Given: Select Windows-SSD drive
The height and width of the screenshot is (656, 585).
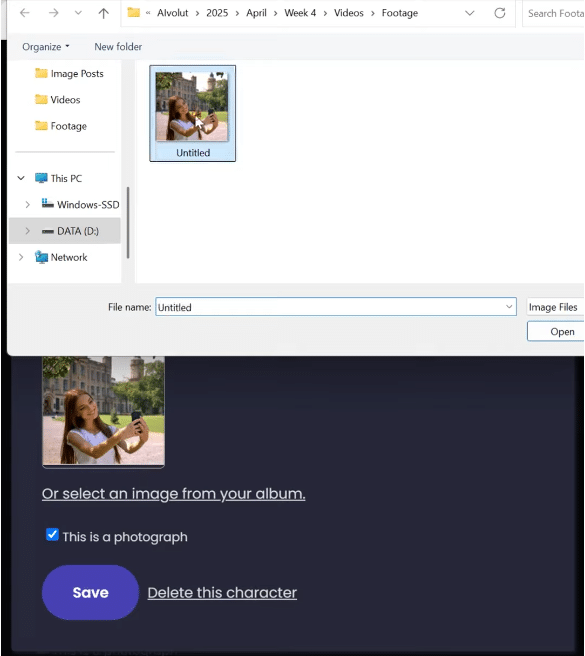Looking at the screenshot, I should (80, 205).
